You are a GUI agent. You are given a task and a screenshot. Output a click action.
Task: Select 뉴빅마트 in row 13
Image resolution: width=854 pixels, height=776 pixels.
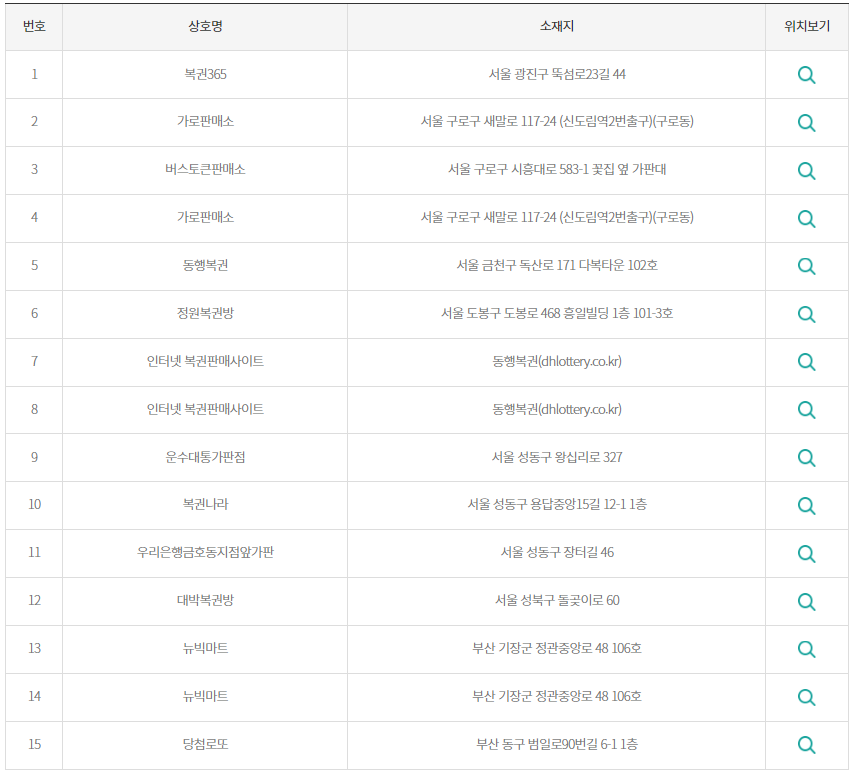click(x=205, y=648)
